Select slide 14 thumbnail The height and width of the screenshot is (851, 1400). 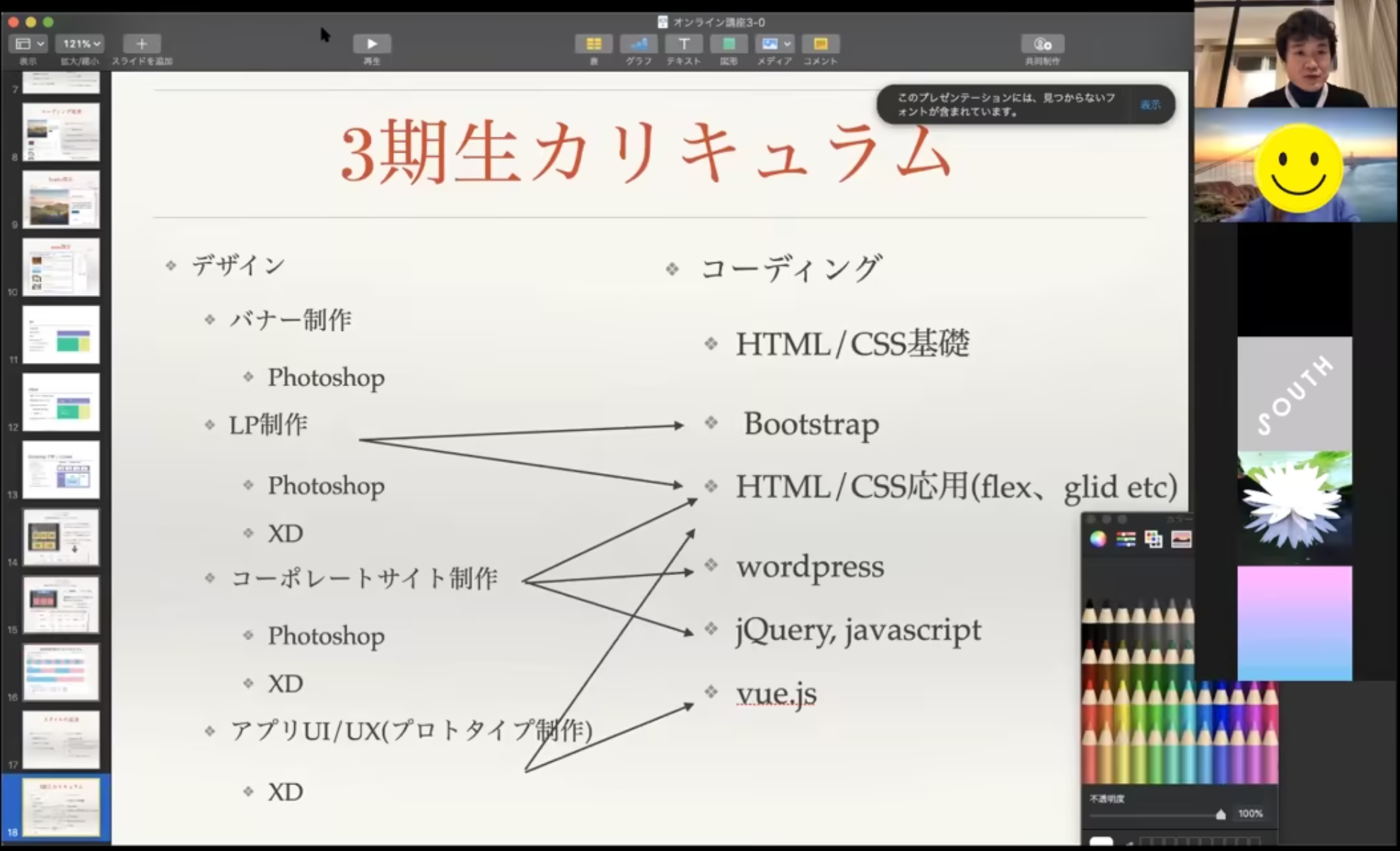click(x=61, y=537)
